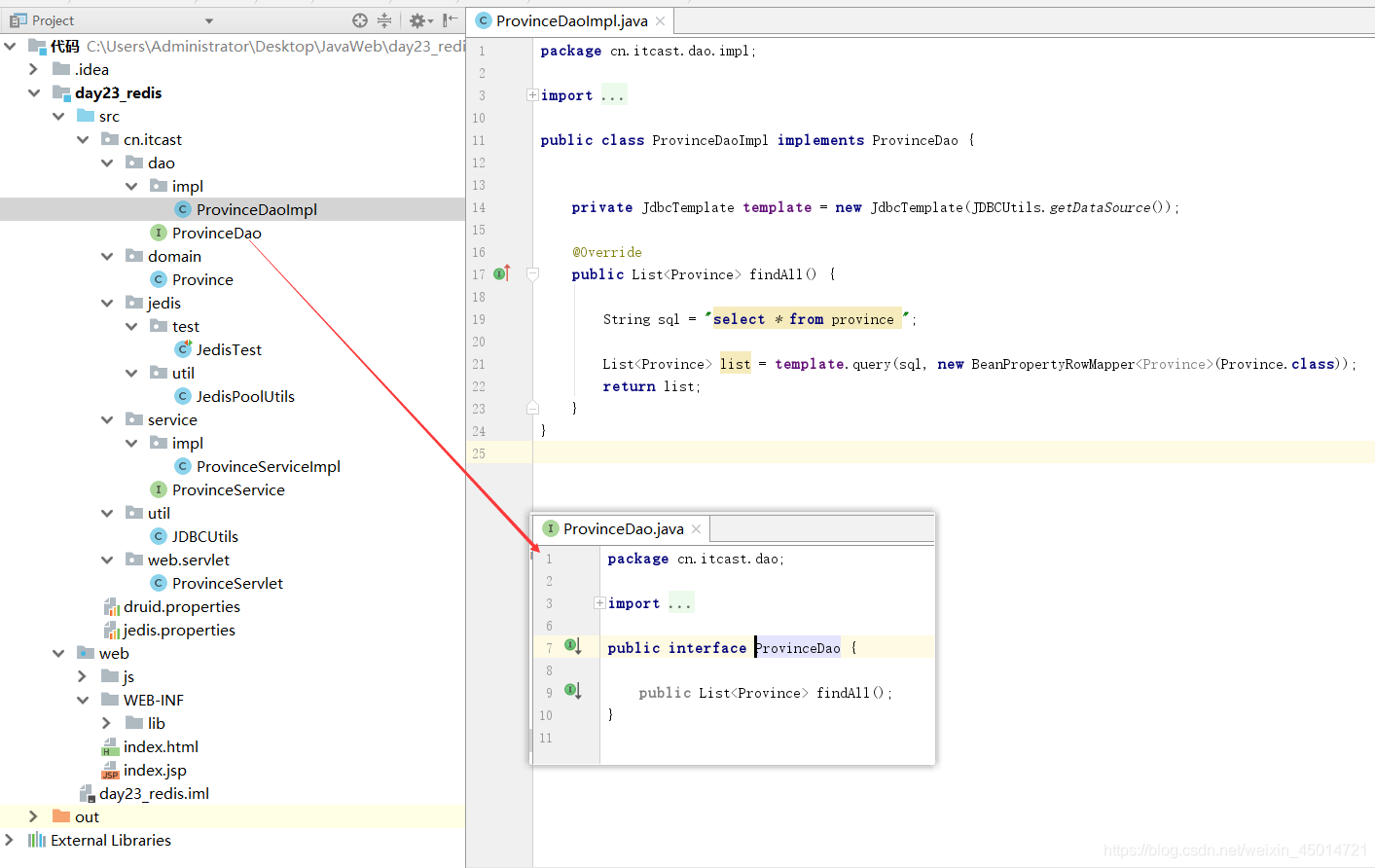Viewport: 1375px width, 868px height.
Task: Click 'getDataSource' method call
Action: point(1100,207)
